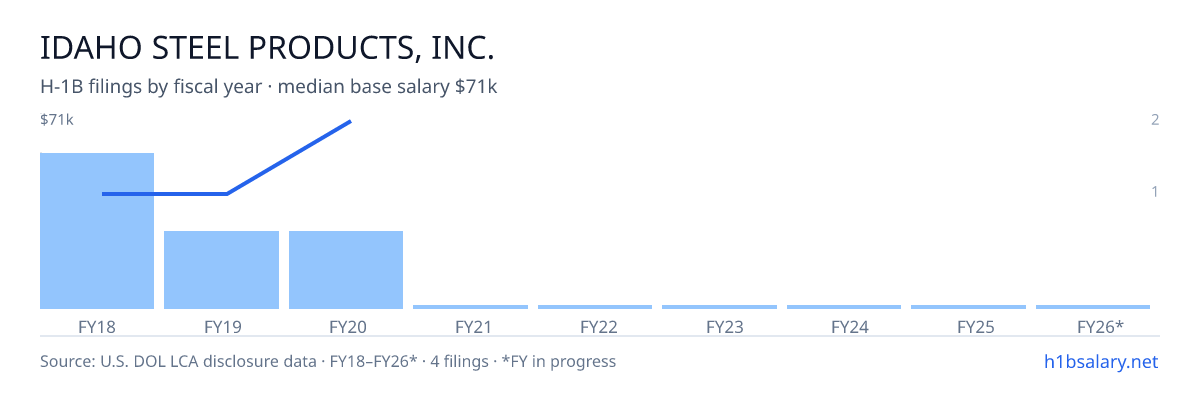Click the IDAHO STEEL PRODUCTS, INC. title

click(268, 48)
